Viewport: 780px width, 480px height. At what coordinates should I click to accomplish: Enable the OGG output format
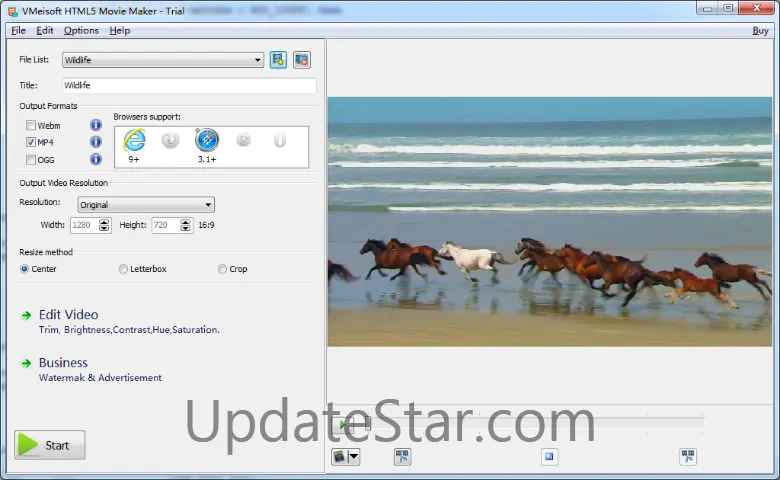(31, 160)
